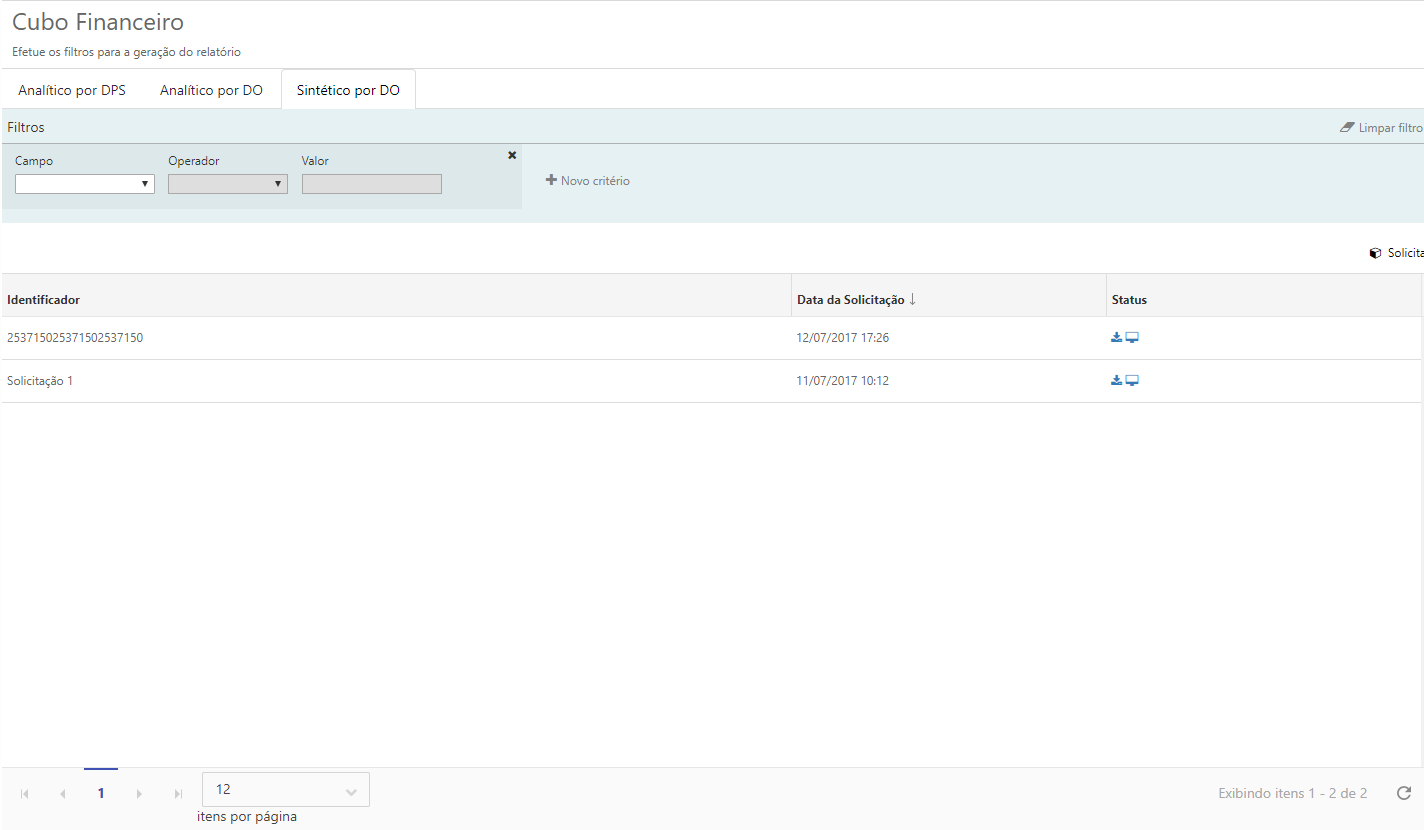Download the Solicitação 1 report
Viewport: 1424px width, 830px height.
[x=1116, y=381]
